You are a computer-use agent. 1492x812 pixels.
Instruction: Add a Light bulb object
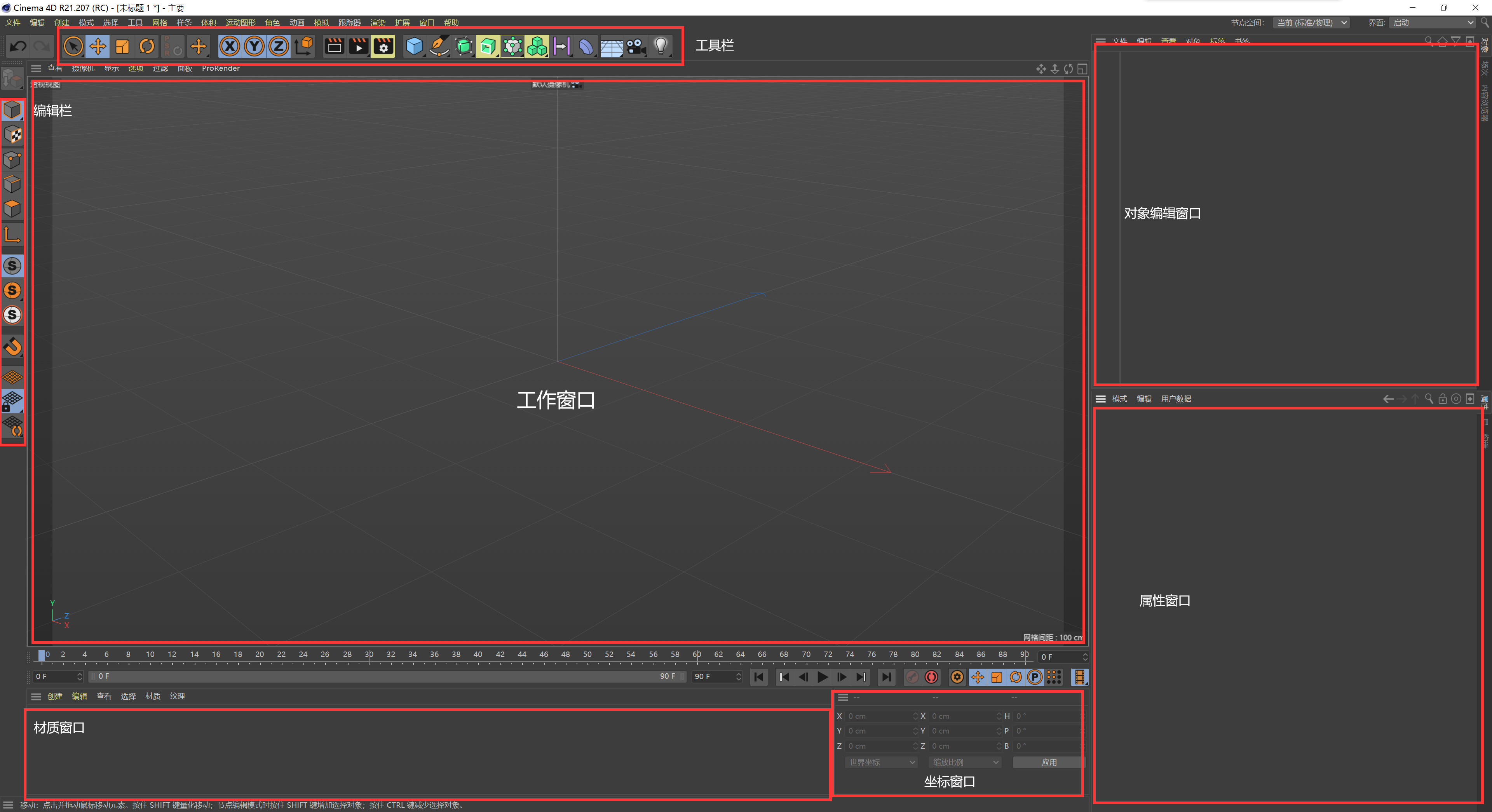(x=661, y=46)
